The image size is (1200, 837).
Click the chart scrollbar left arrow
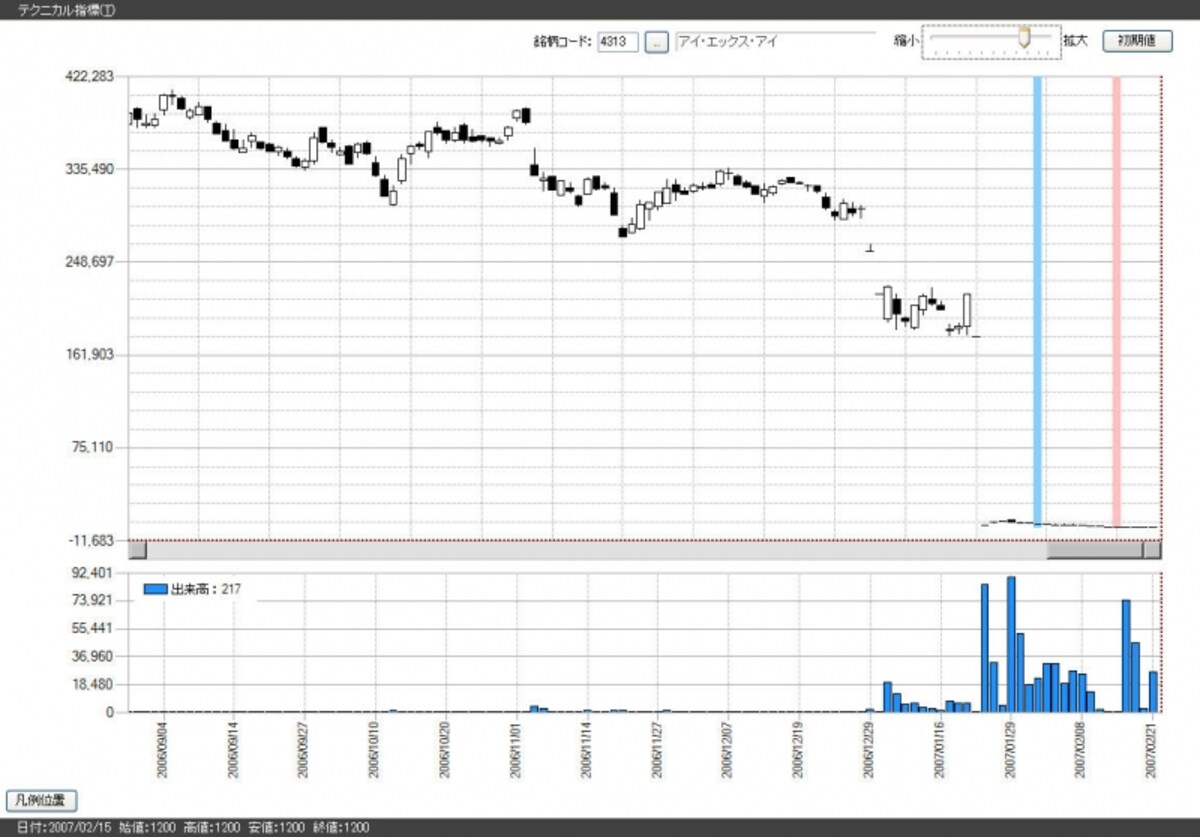138,550
